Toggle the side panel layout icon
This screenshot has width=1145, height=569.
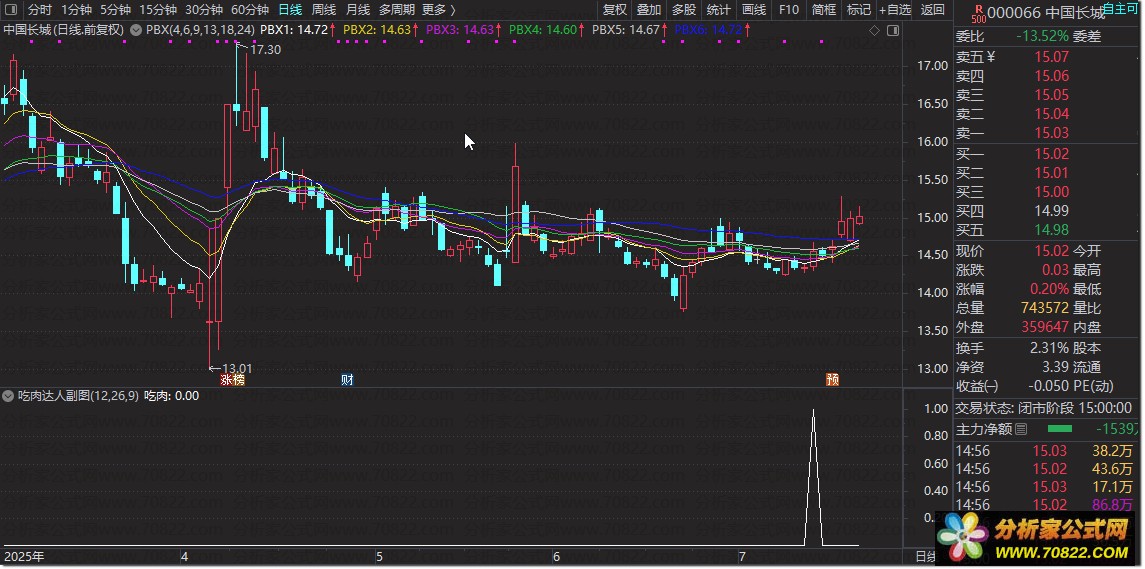[892, 30]
